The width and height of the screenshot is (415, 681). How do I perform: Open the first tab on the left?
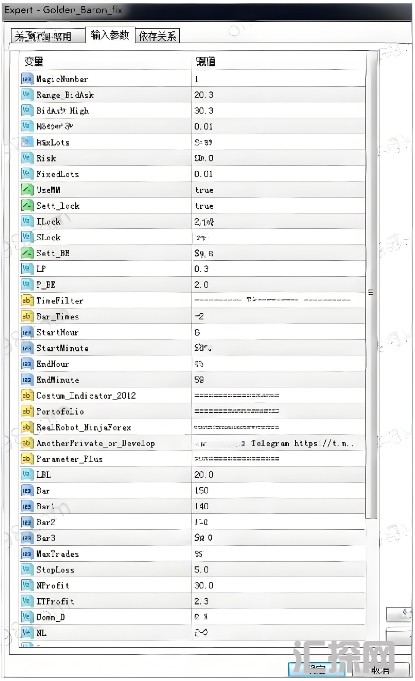tap(48, 36)
